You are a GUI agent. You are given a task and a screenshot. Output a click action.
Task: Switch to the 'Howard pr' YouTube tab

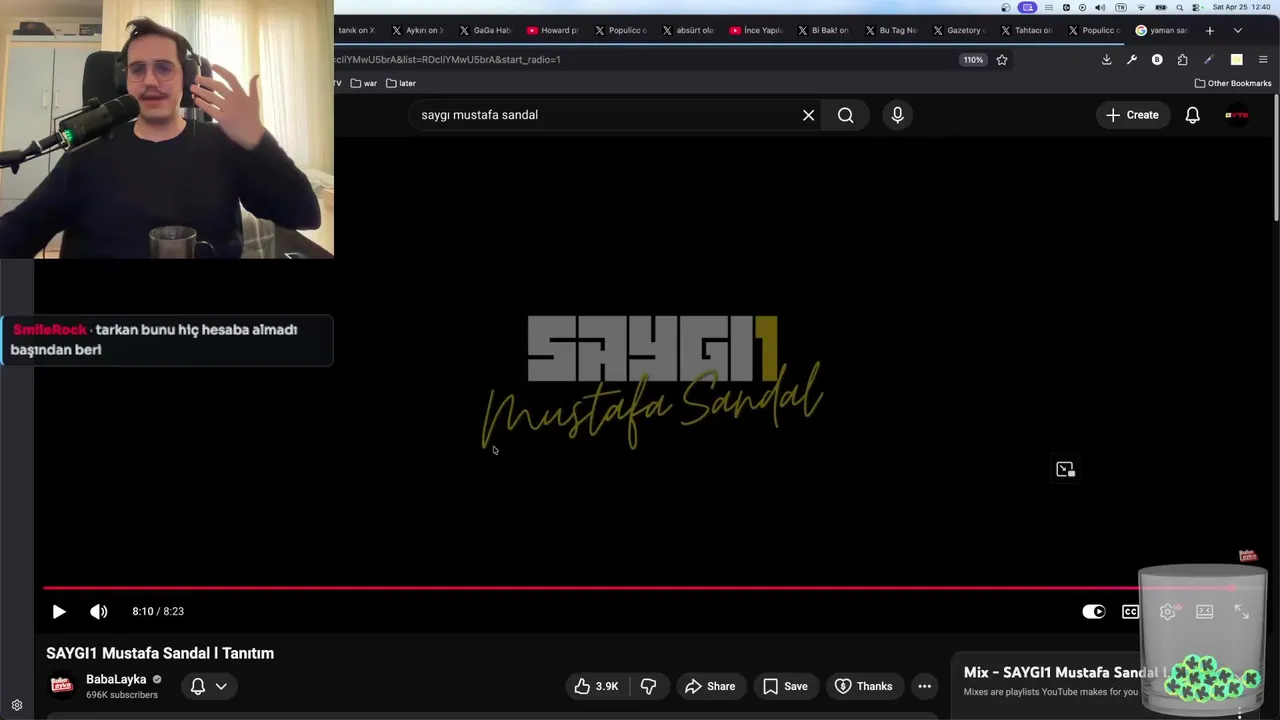tap(553, 30)
